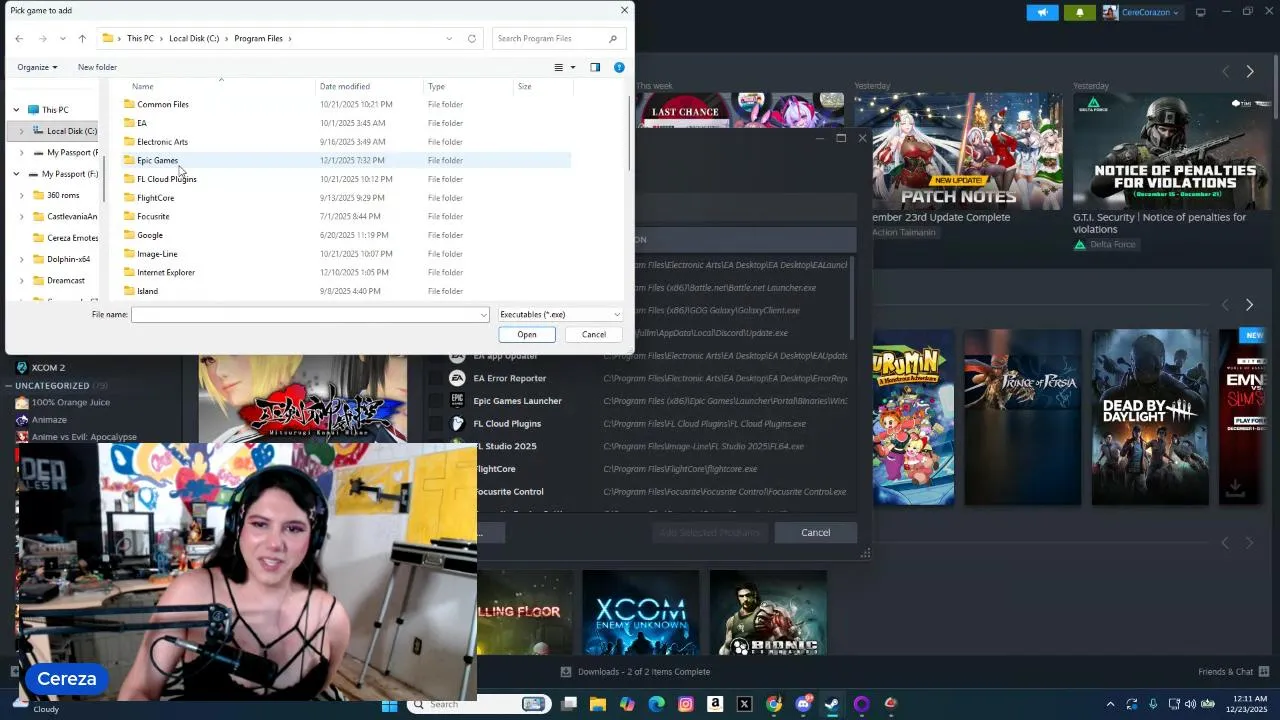Open Steam announcements megaphone
Image resolution: width=1280 pixels, height=720 pixels.
click(x=1042, y=12)
